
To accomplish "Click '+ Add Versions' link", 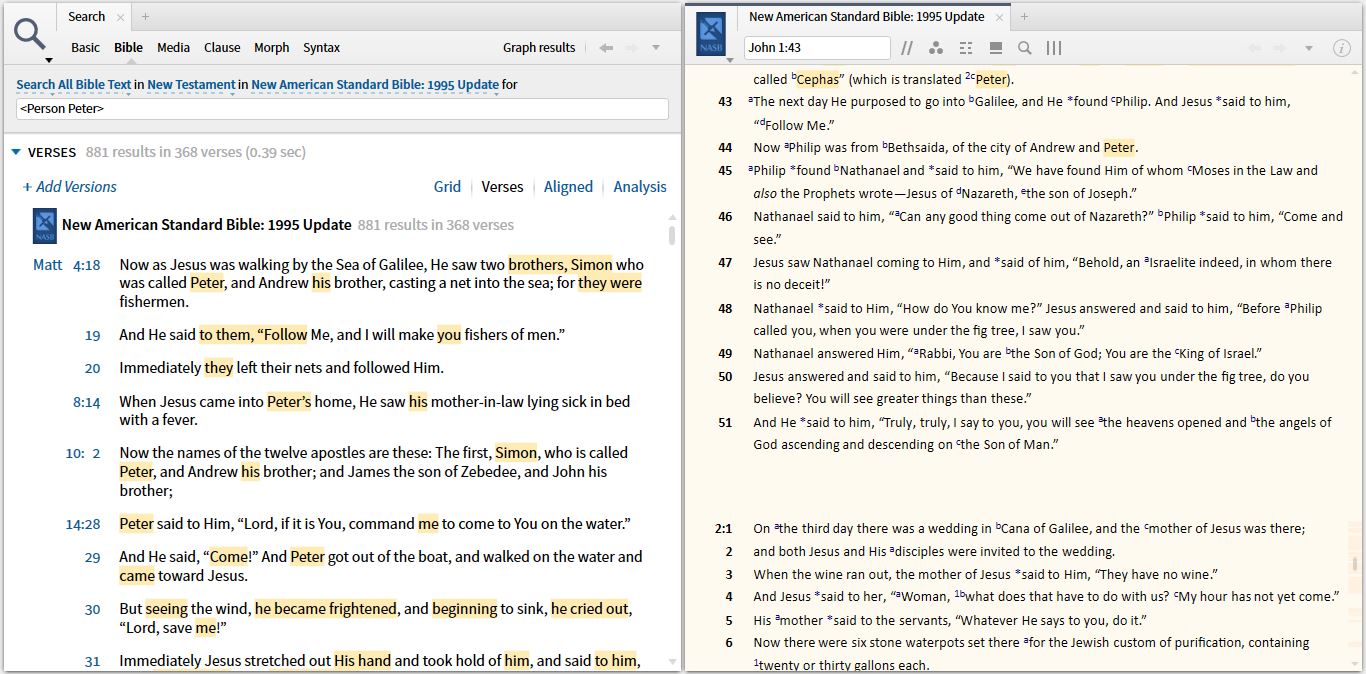I will pyautogui.click(x=69, y=187).
